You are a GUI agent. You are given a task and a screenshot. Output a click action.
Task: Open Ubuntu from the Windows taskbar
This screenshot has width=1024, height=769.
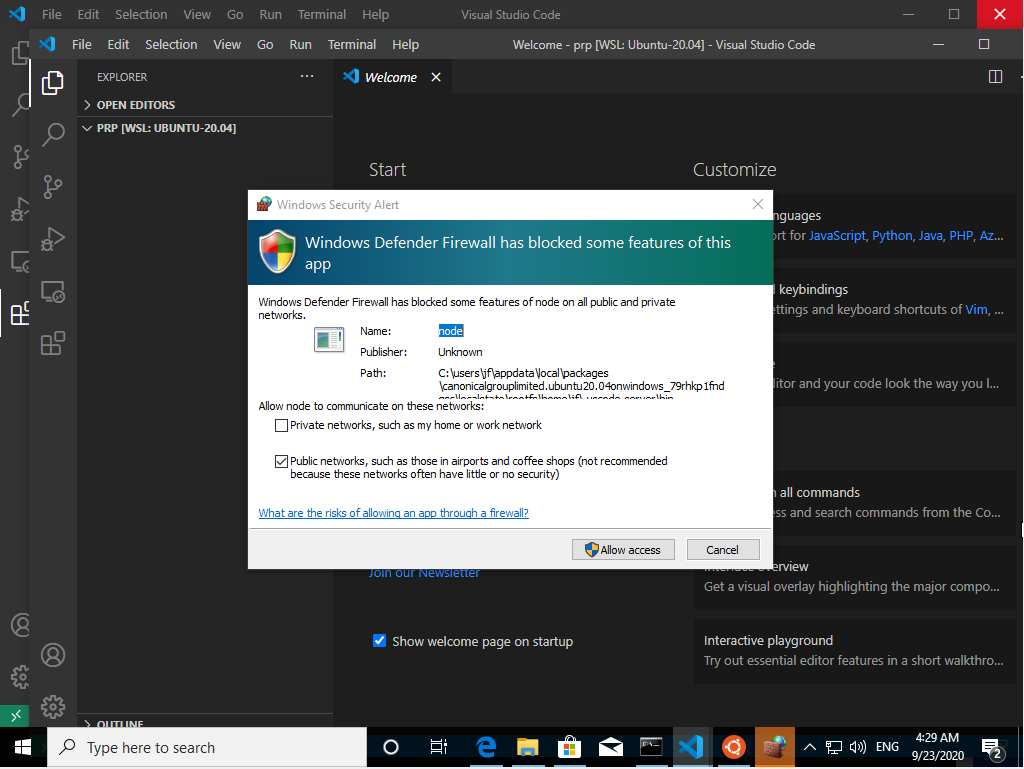coord(735,747)
